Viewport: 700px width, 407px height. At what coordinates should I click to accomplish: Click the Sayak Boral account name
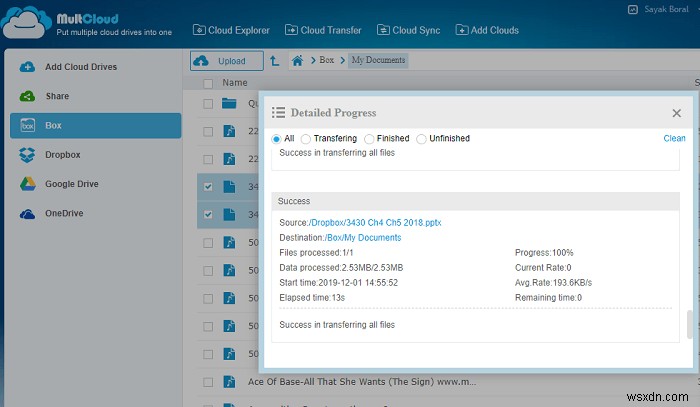[666, 9]
